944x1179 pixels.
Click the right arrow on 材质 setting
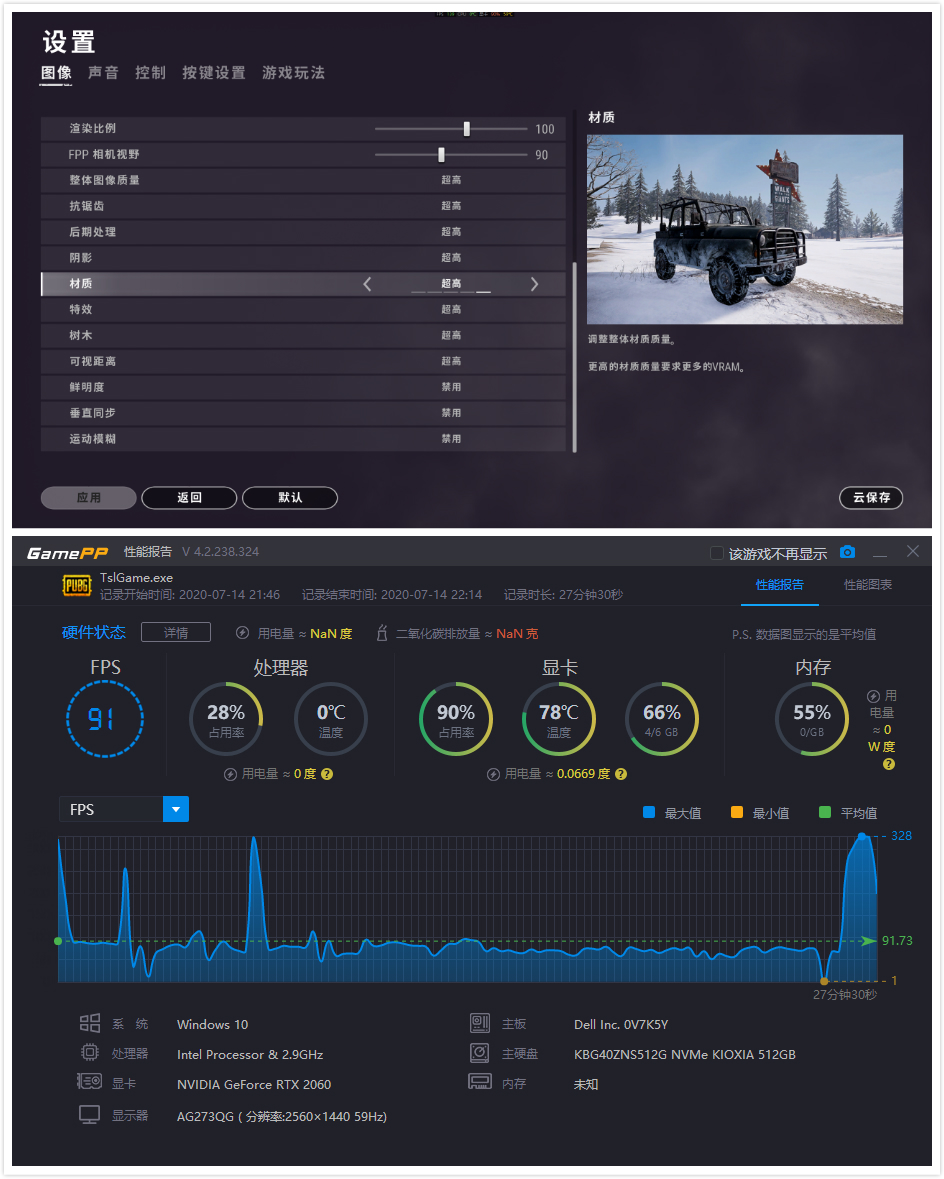(x=534, y=284)
